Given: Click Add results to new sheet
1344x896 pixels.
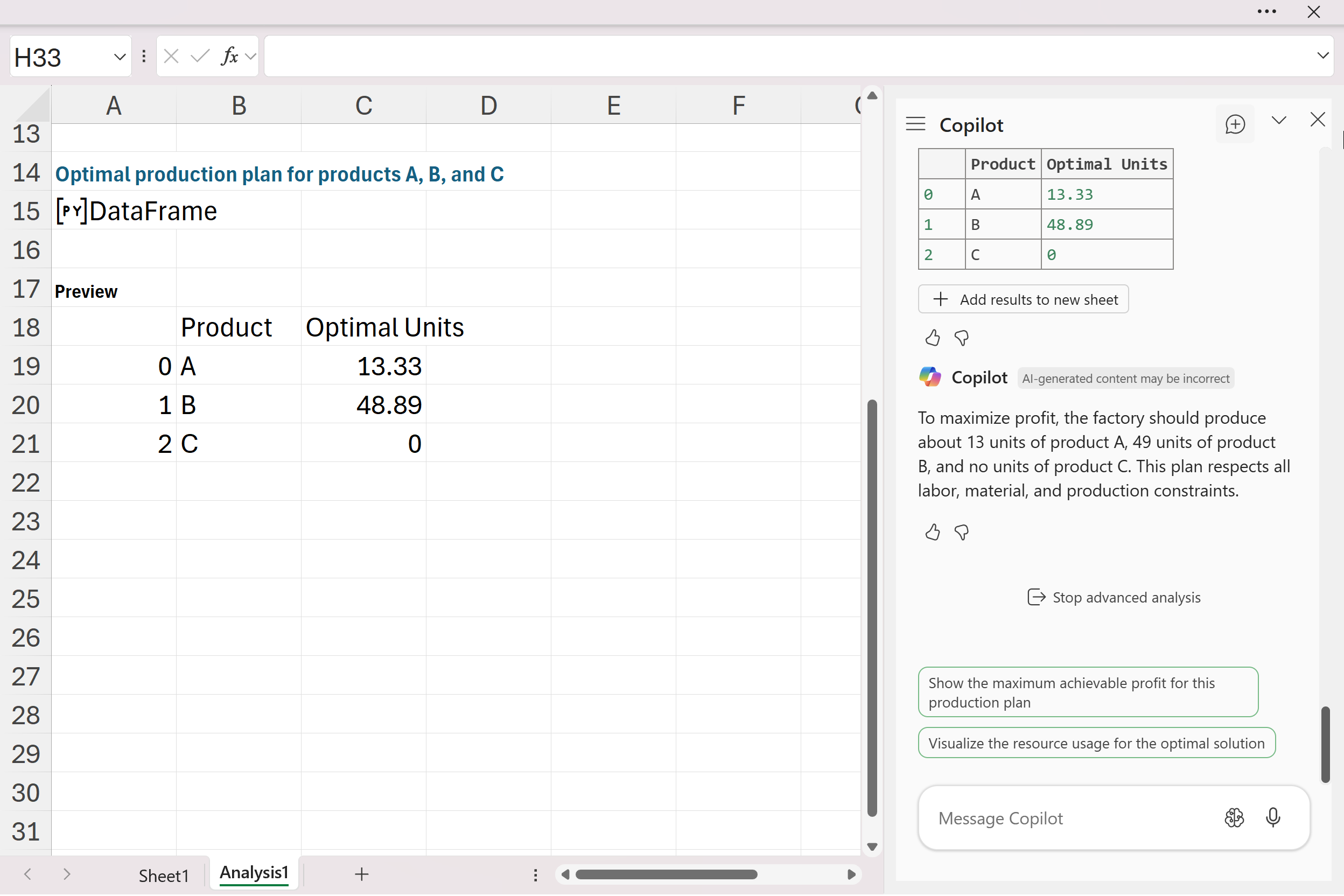Looking at the screenshot, I should (1023, 299).
